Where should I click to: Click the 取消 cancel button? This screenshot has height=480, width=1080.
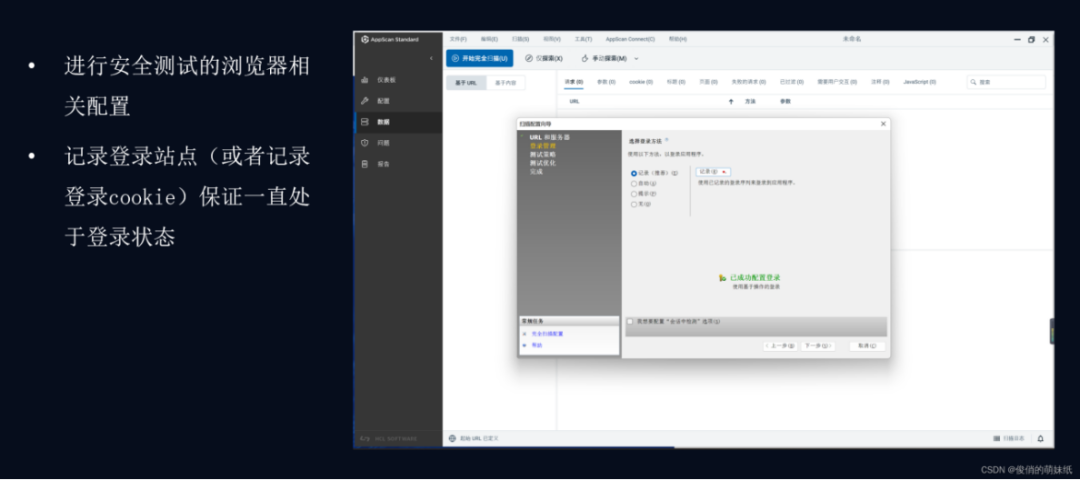click(x=867, y=346)
